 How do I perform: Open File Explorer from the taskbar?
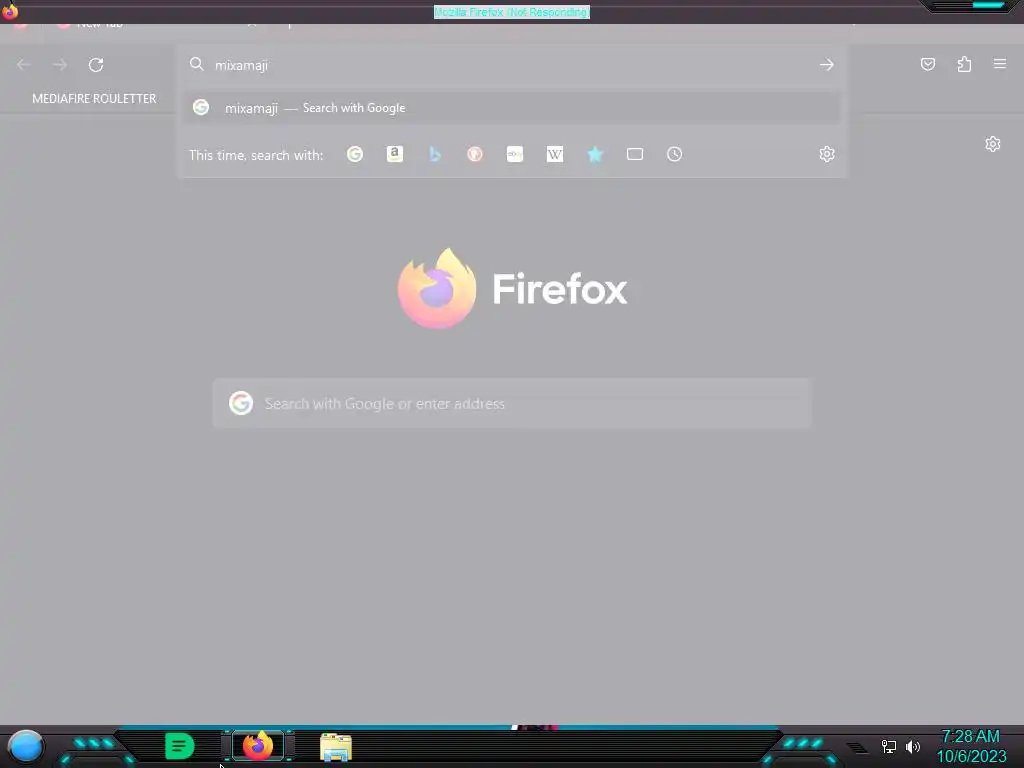(336, 747)
